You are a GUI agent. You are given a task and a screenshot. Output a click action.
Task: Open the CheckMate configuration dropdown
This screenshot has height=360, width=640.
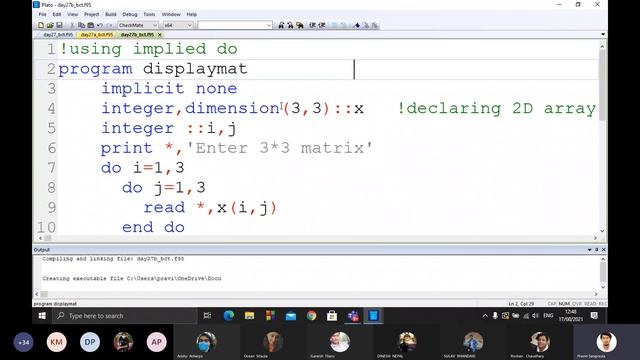click(138, 25)
